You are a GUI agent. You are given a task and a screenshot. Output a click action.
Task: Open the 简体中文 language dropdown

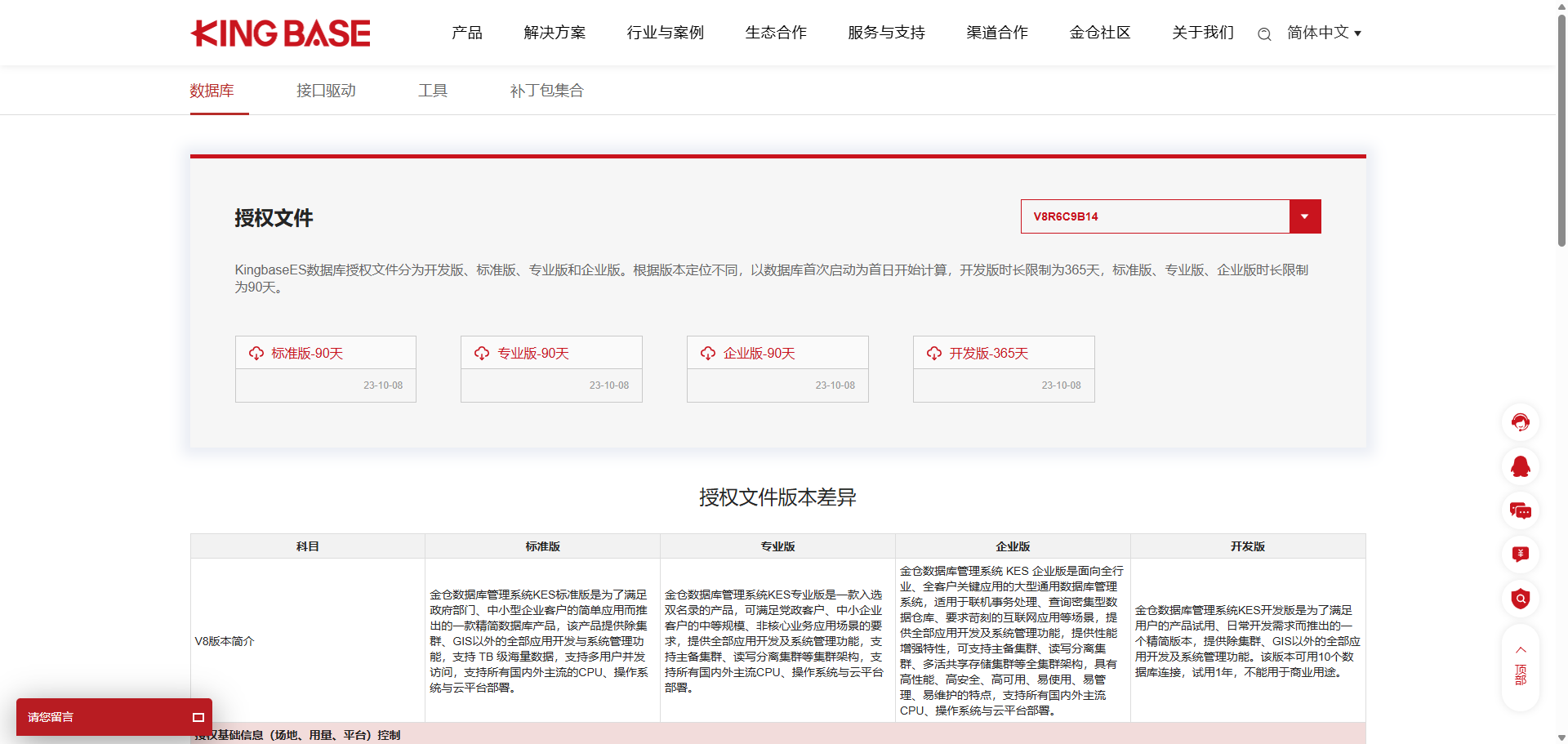pos(1324,33)
